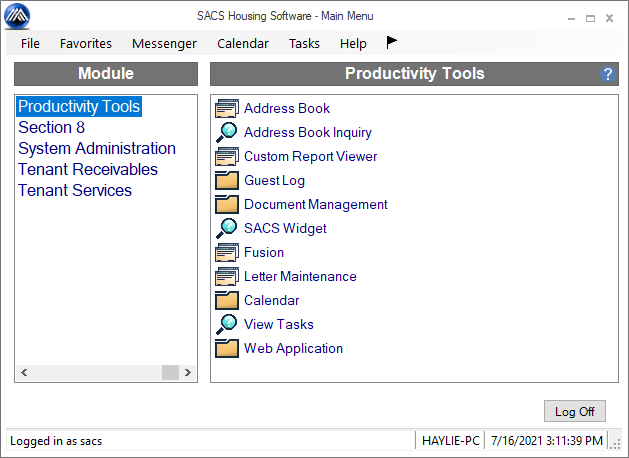Screen dimensions: 629x458
Task: Open the Address Book link
Action: pos(287,108)
